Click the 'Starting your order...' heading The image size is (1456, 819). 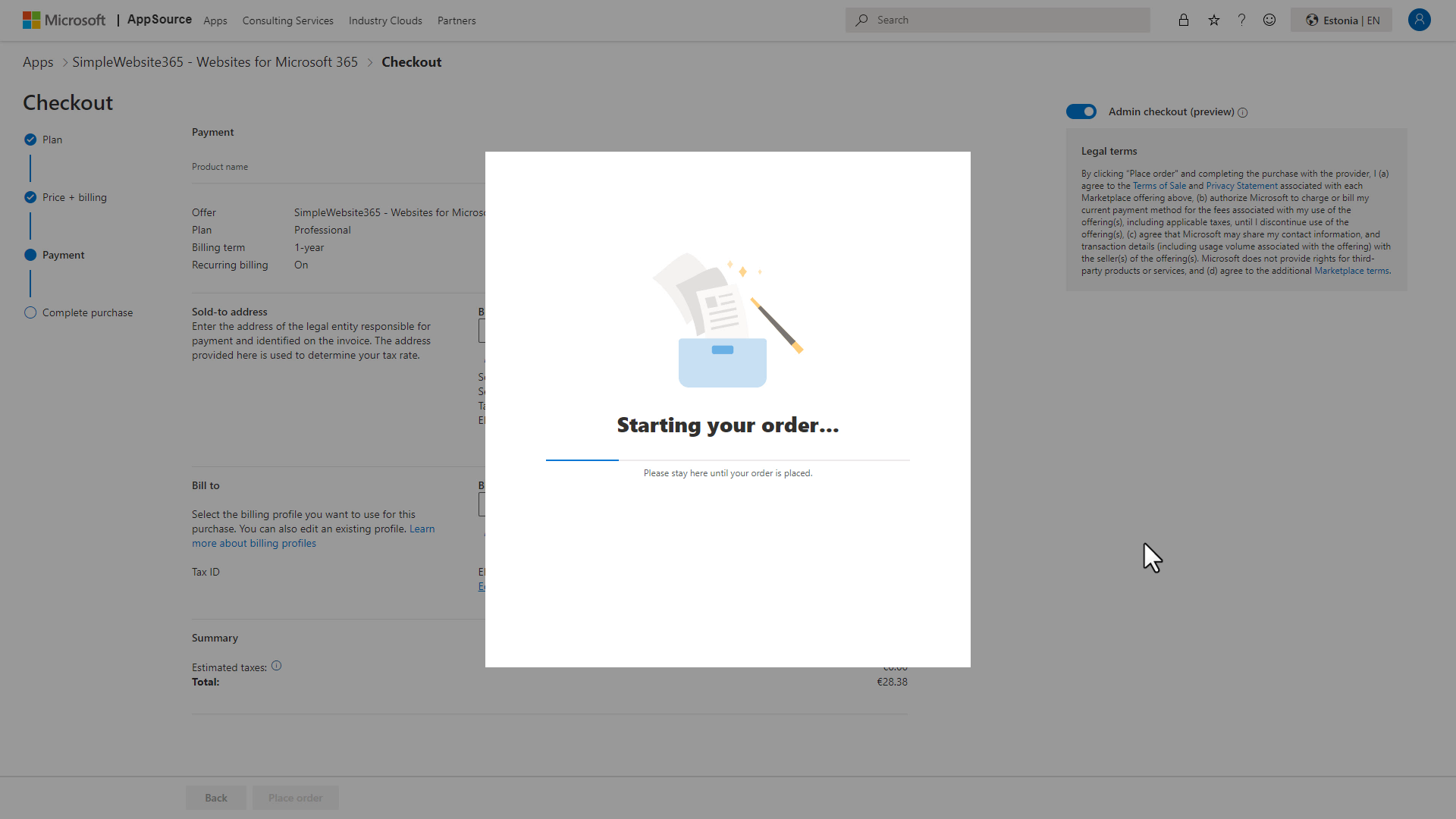pyautogui.click(x=728, y=425)
